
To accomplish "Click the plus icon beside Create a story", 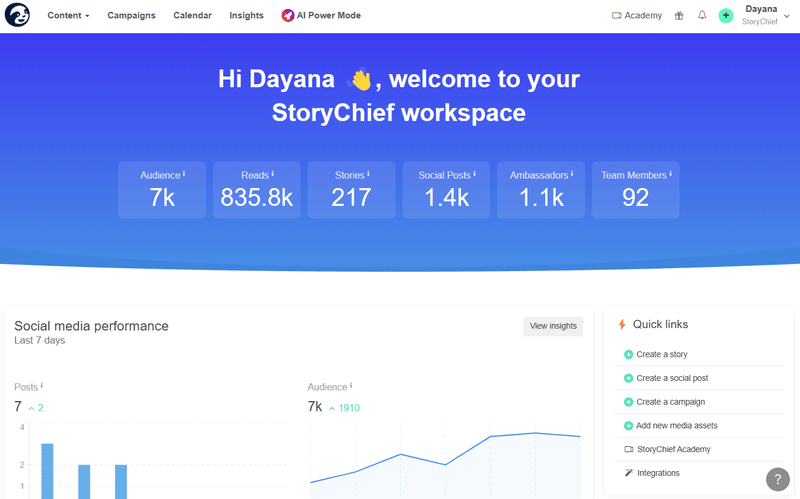I will point(629,354).
